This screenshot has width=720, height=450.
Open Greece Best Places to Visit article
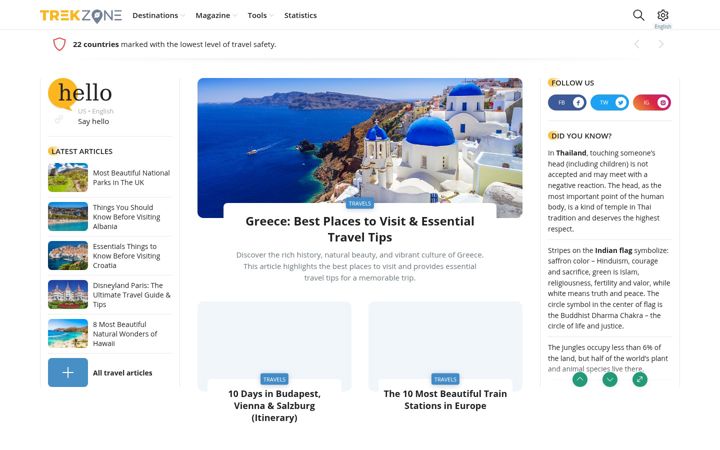coord(360,229)
